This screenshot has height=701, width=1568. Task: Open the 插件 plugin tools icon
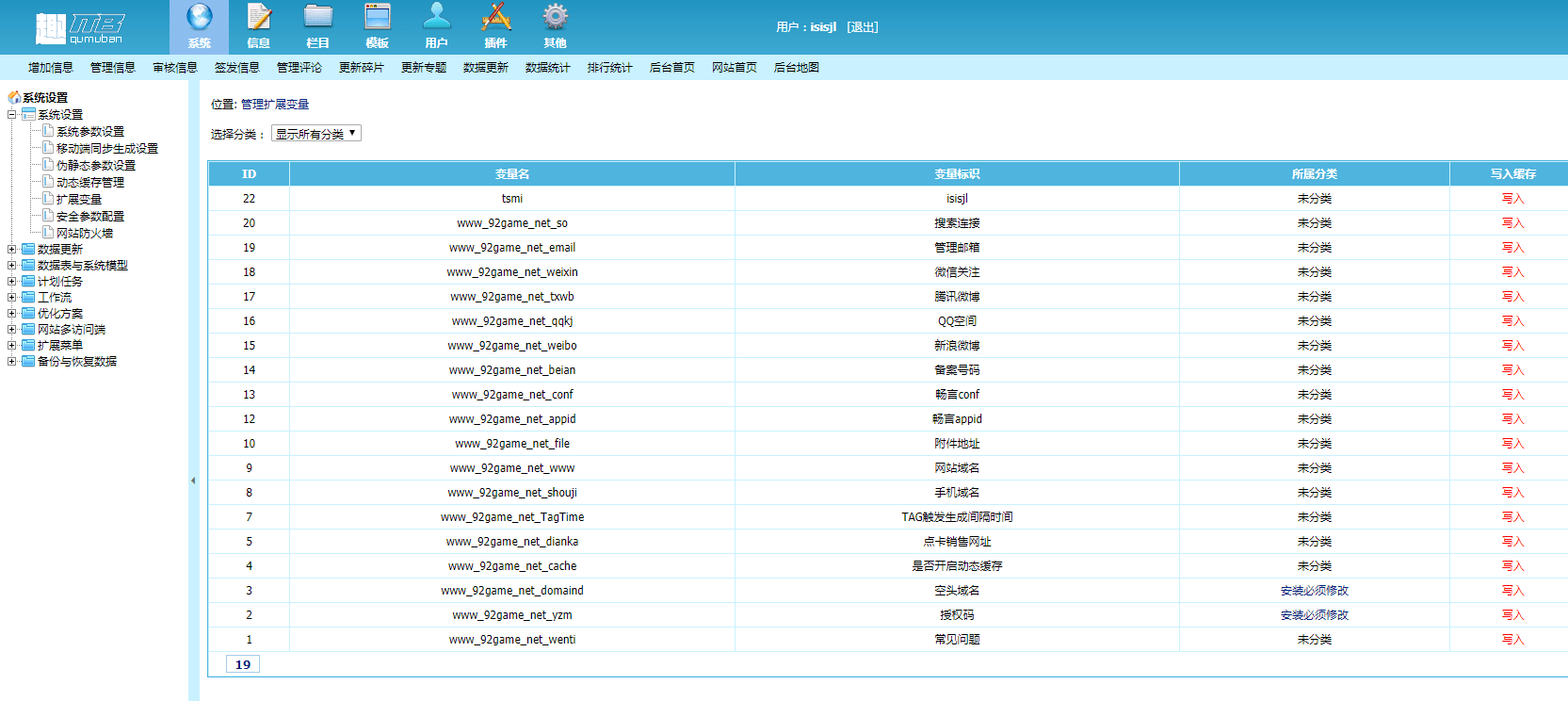495,18
